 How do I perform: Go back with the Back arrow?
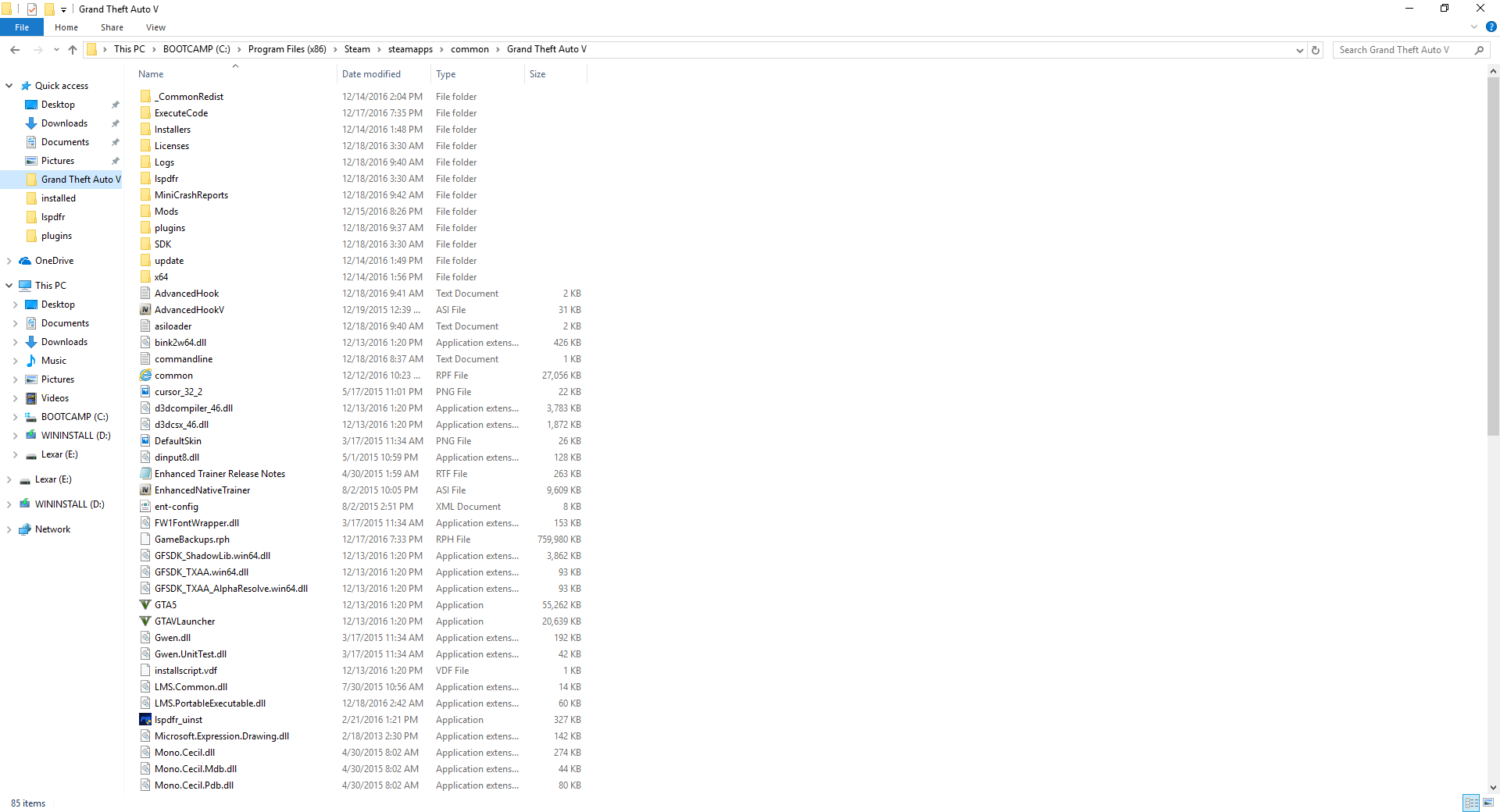[15, 49]
